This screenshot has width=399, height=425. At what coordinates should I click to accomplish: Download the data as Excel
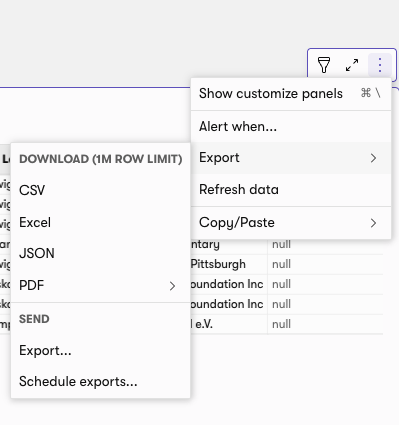[101, 222]
